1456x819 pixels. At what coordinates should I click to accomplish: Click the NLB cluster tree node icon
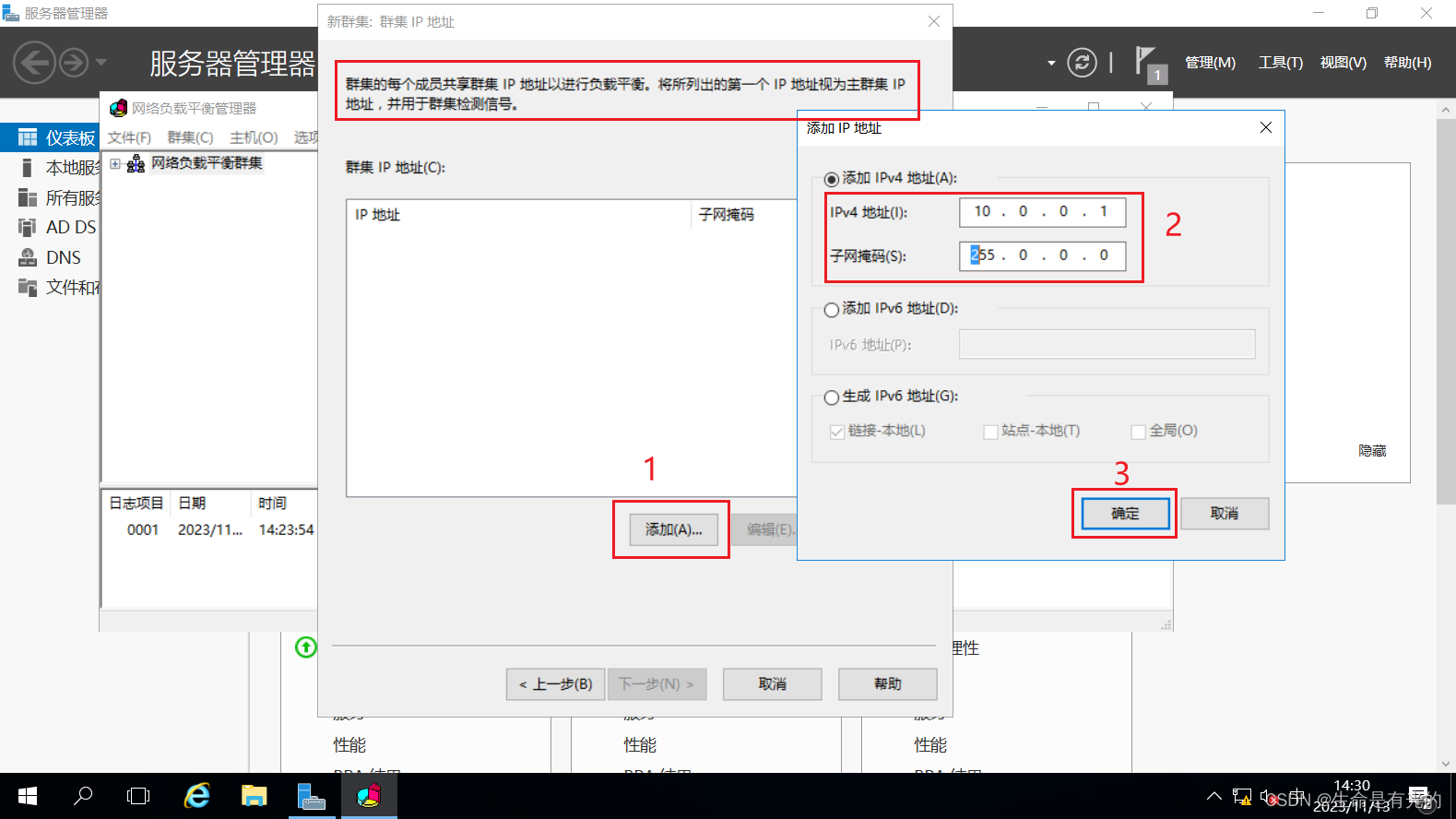(136, 164)
